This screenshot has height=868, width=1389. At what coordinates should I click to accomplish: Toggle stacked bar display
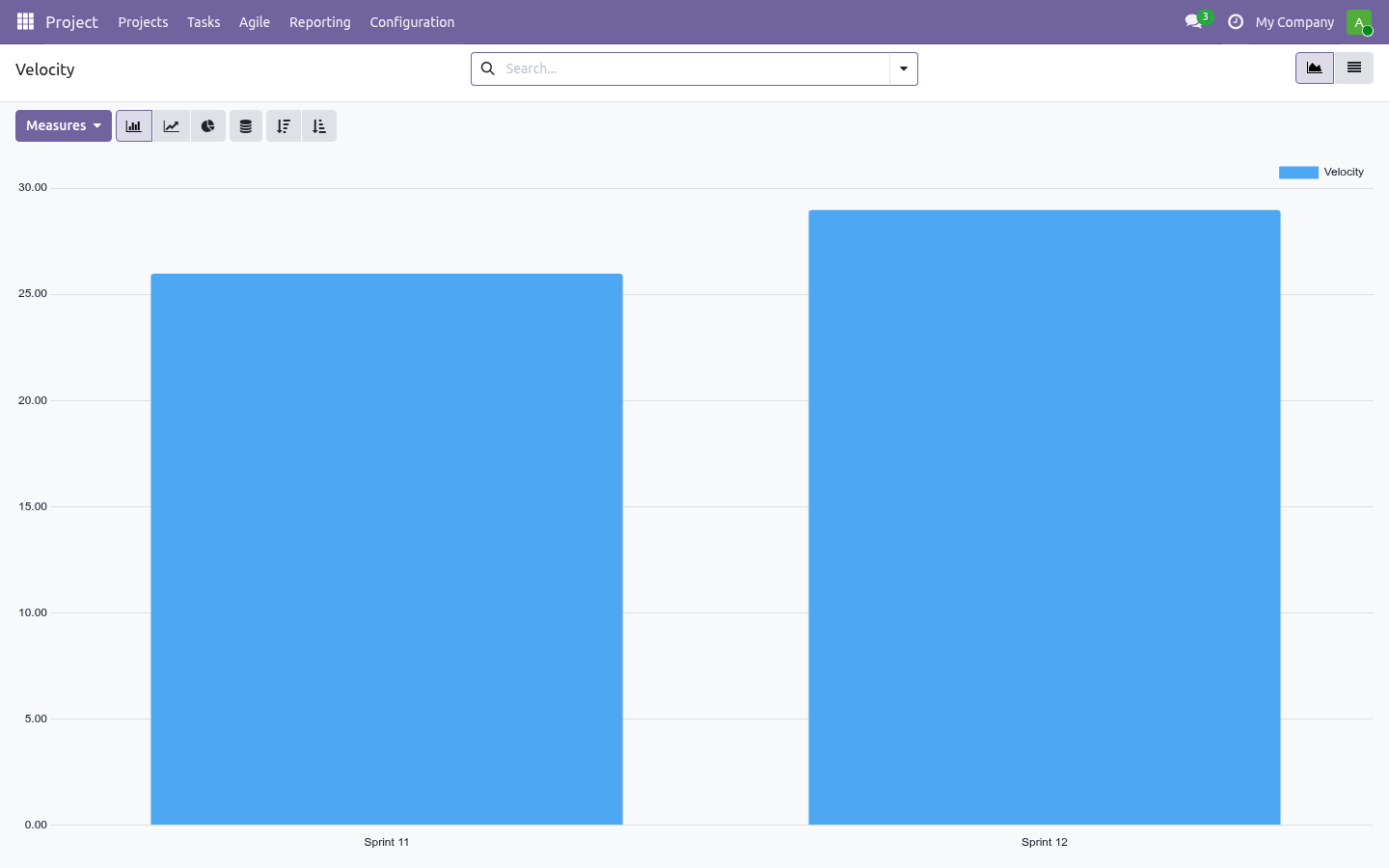246,126
